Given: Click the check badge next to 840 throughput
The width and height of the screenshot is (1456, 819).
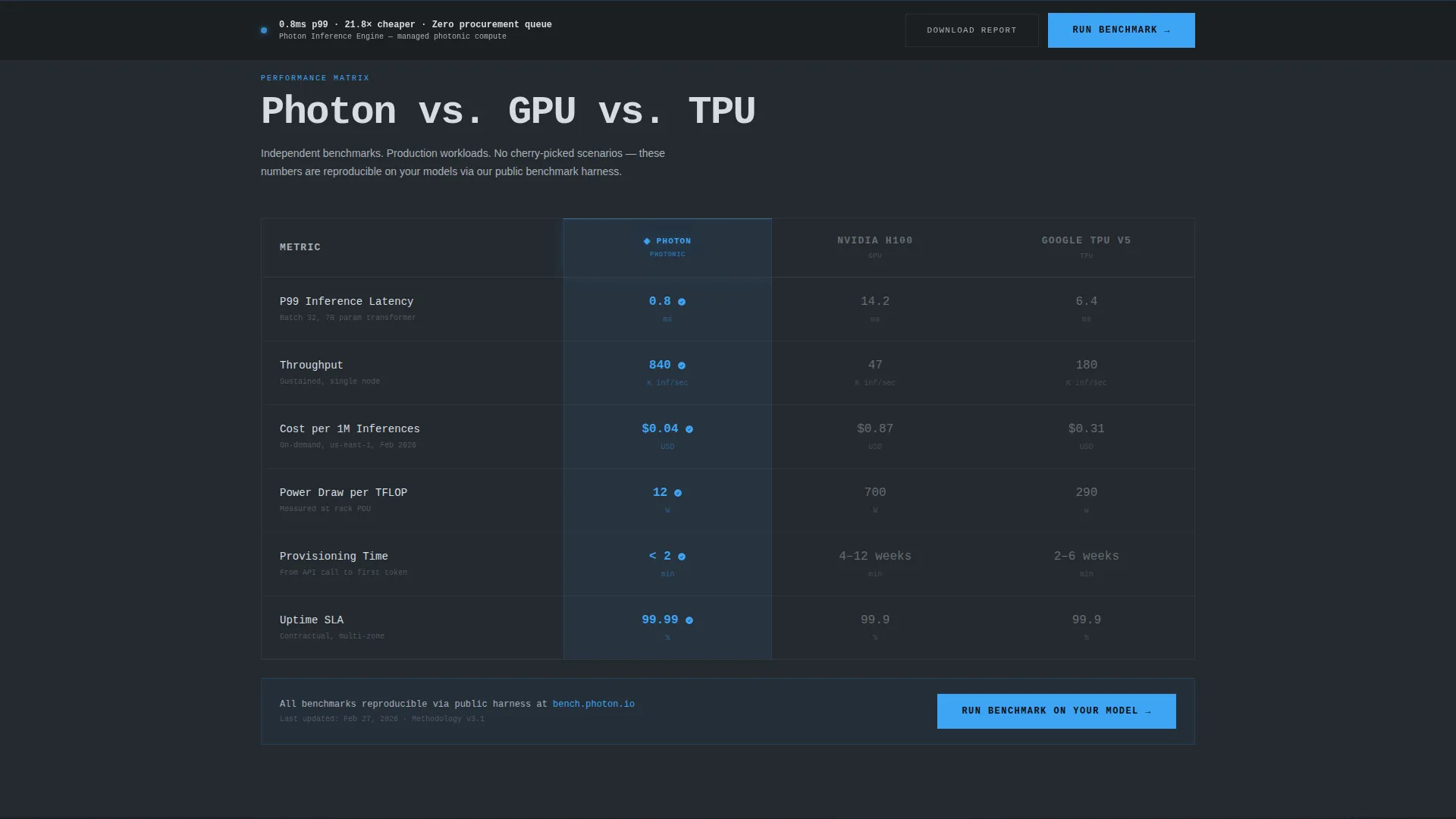Looking at the screenshot, I should (x=682, y=366).
